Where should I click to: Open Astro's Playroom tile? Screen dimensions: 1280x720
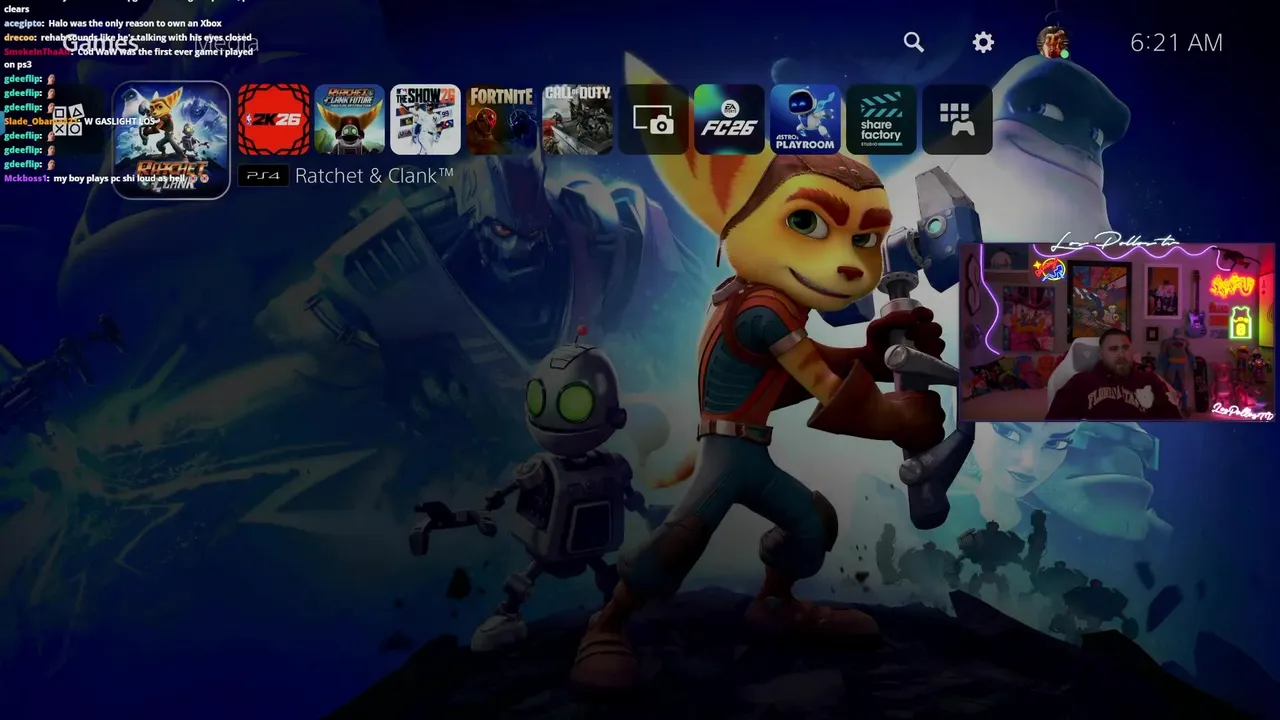[805, 119]
